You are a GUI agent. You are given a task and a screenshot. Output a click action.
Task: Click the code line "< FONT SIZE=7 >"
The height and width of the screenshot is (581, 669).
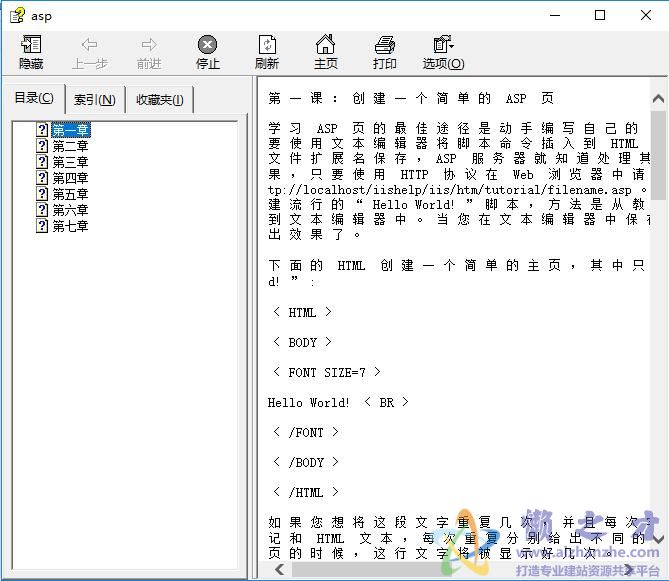[x=326, y=372]
